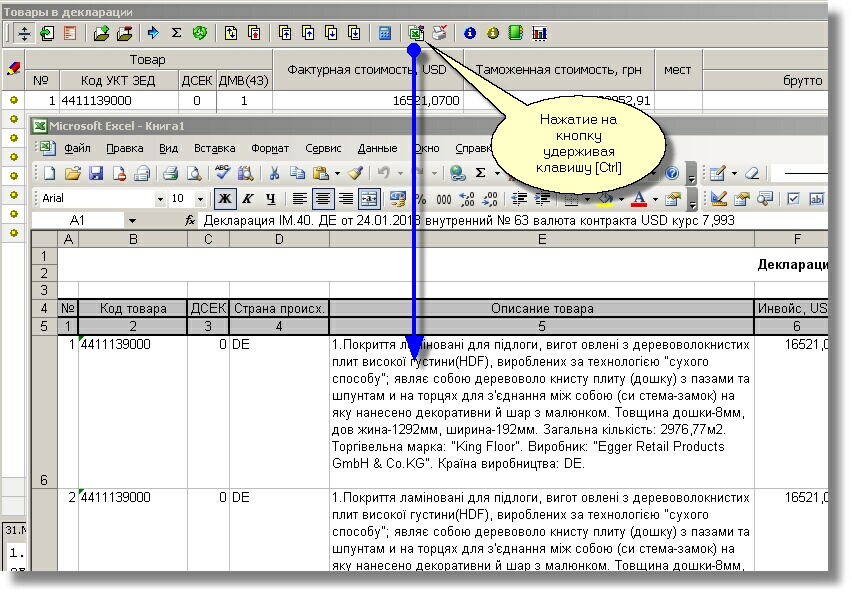The width and height of the screenshot is (852, 595).
Task: Cut selection with scissors icon
Action: [274, 173]
